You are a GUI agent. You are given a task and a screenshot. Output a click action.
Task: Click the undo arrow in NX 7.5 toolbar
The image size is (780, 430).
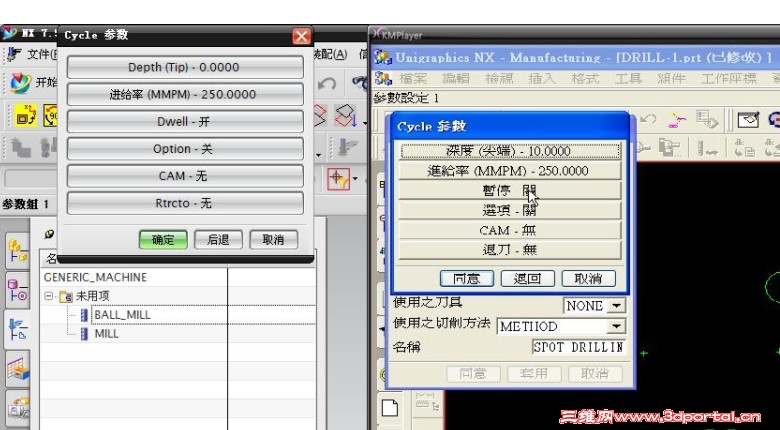[x=327, y=84]
